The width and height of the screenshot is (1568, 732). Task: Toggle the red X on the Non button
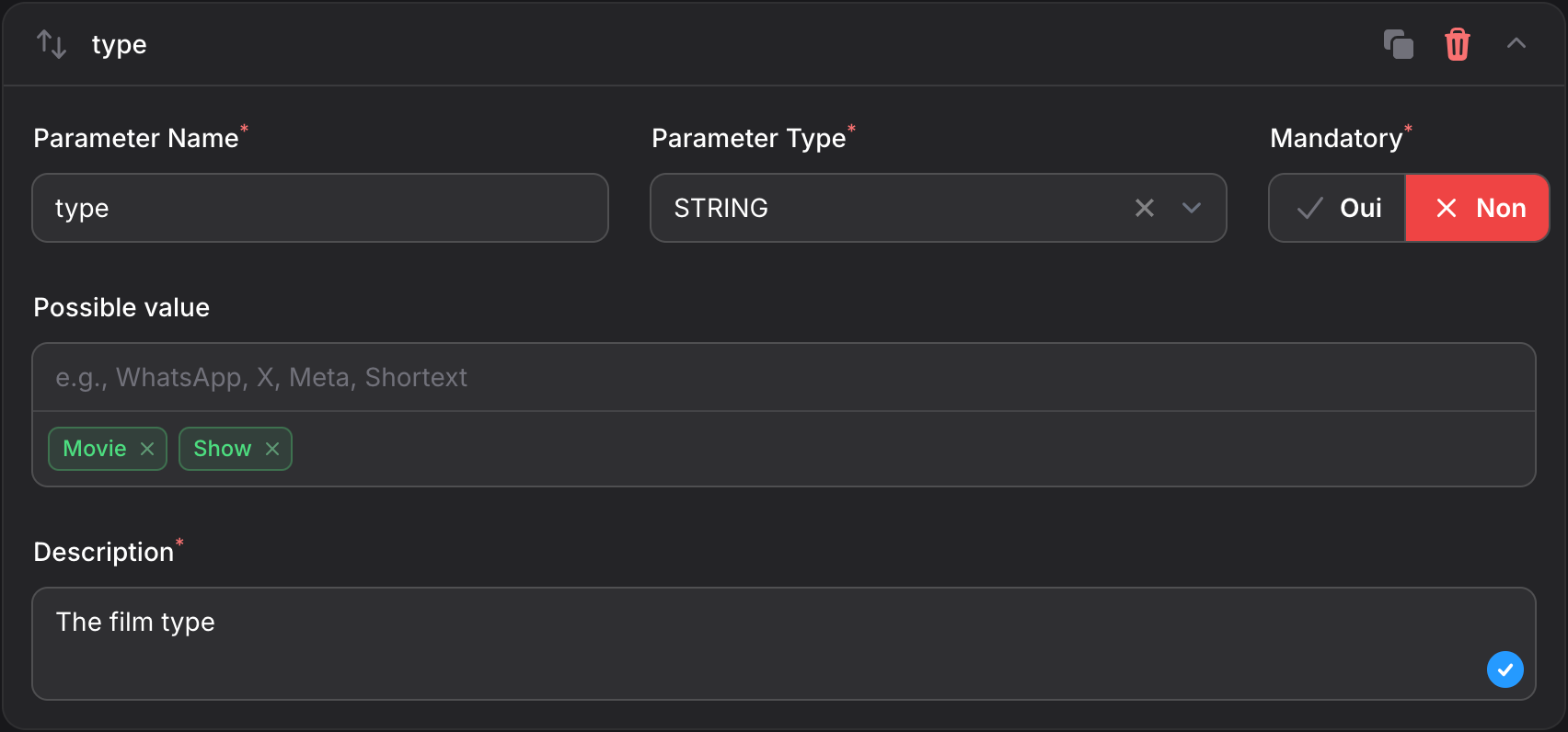pos(1446,208)
